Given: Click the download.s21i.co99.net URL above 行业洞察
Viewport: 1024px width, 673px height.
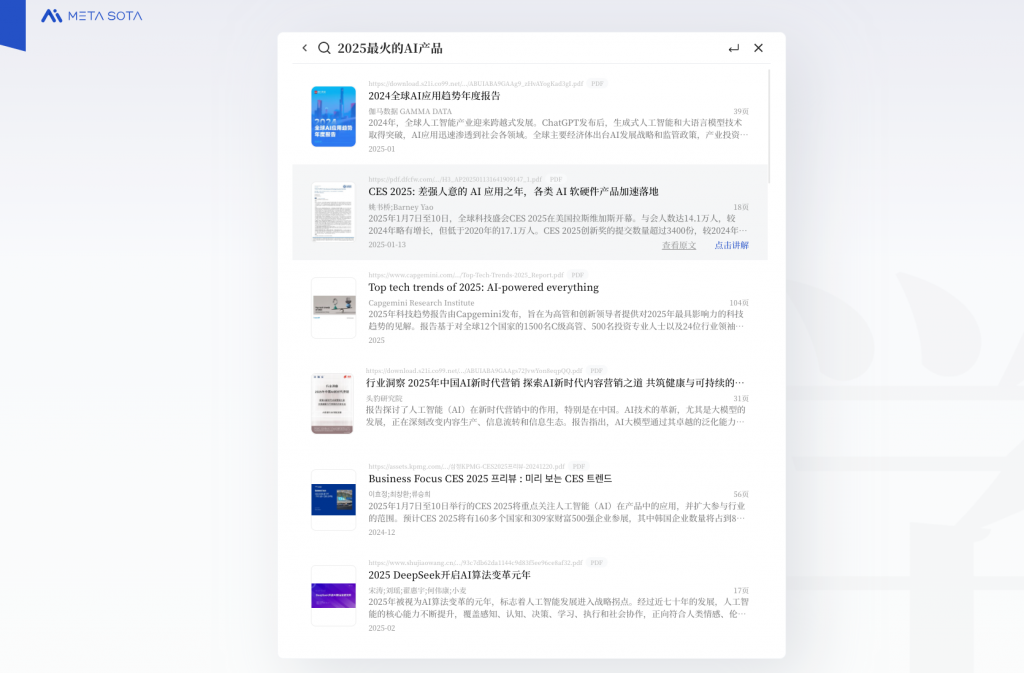Looking at the screenshot, I should coord(473,371).
